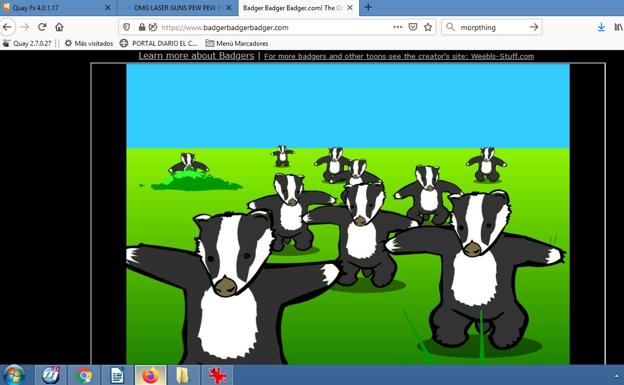
Task: Open the library sidebar icon
Action: coord(618,27)
